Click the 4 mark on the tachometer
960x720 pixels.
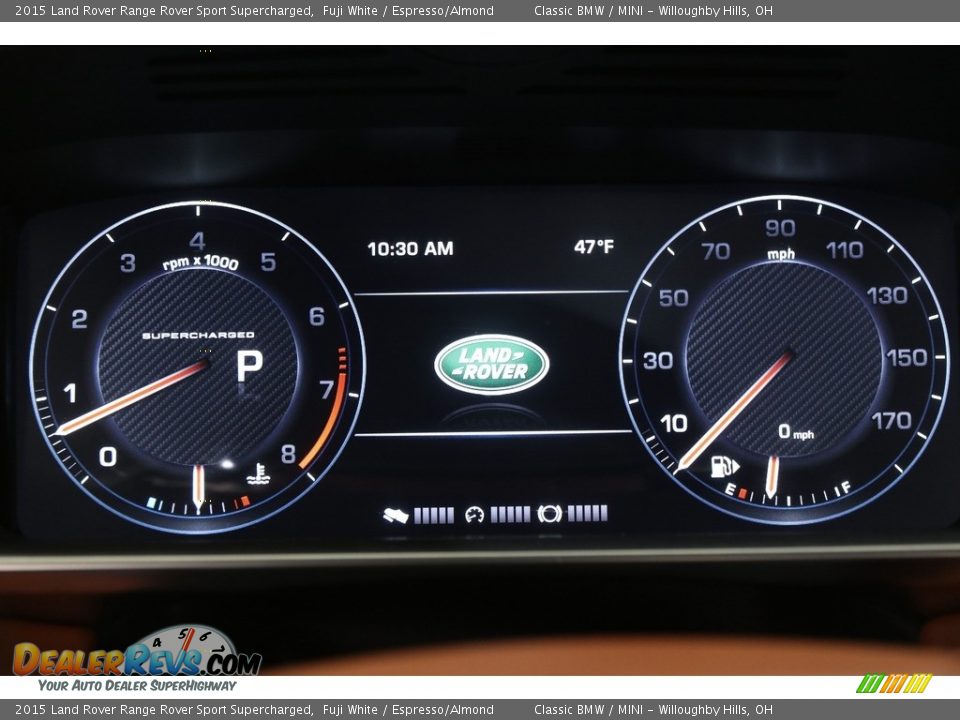(x=197, y=240)
